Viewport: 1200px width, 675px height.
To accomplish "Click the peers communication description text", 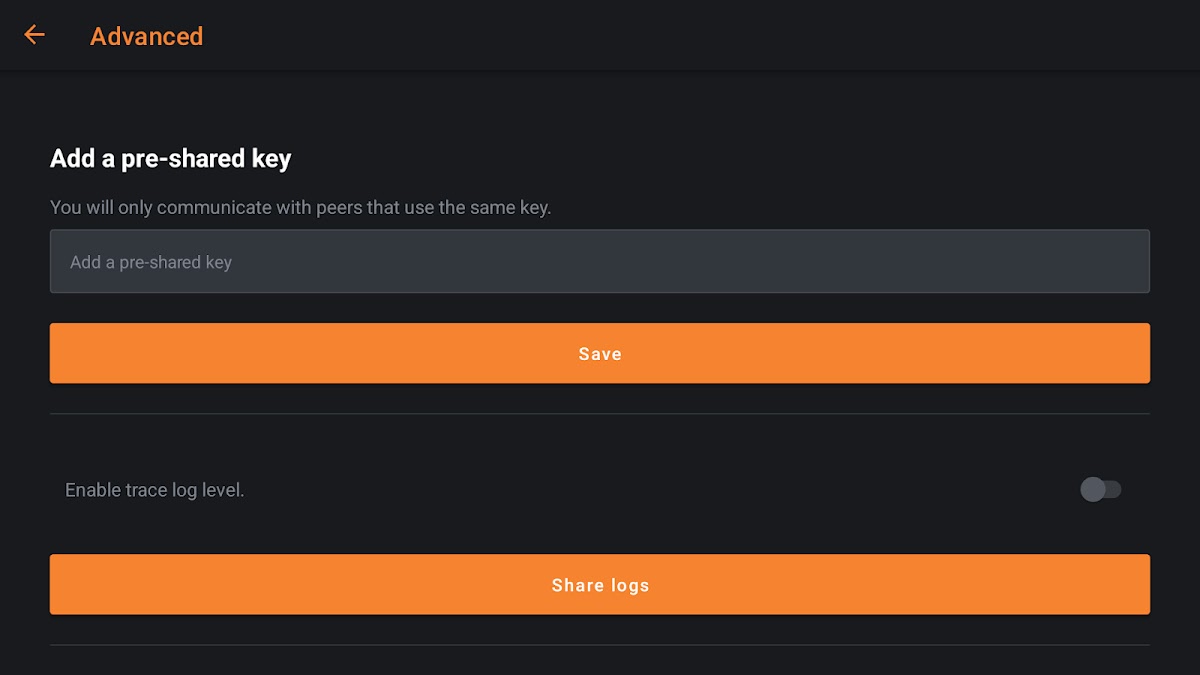I will pos(300,208).
